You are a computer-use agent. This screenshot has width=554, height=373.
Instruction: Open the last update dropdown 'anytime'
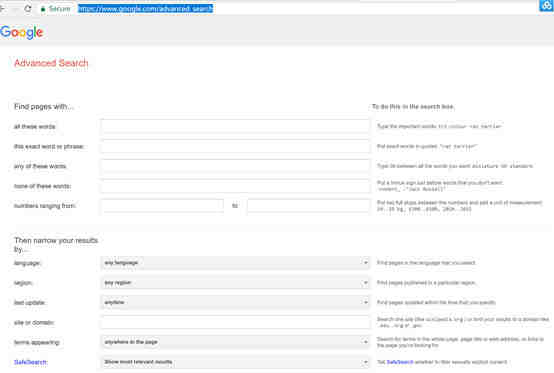[235, 302]
